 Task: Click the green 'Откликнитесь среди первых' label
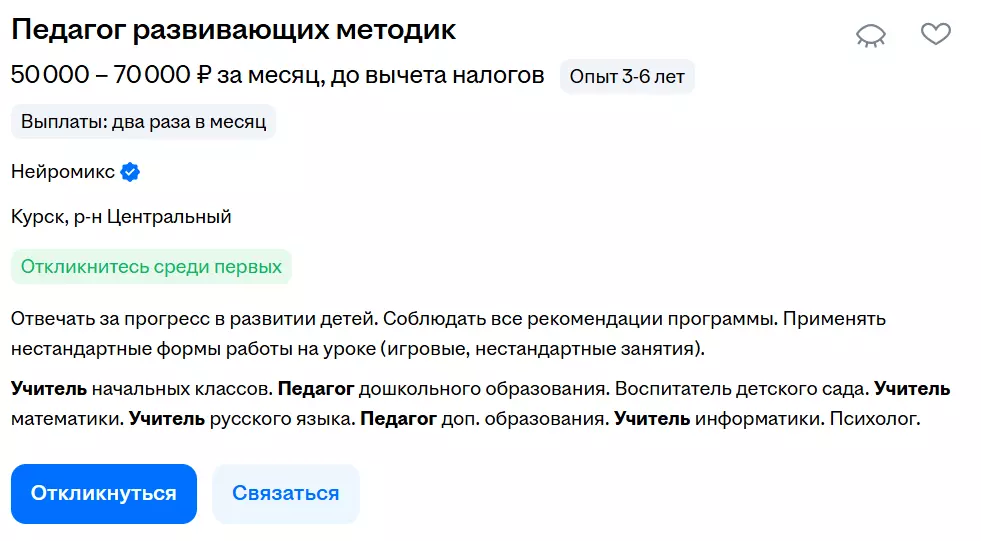coord(151,267)
